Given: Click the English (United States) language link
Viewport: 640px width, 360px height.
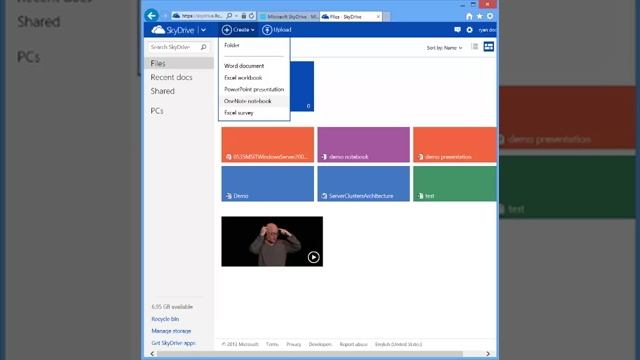Looking at the screenshot, I should click(398, 344).
